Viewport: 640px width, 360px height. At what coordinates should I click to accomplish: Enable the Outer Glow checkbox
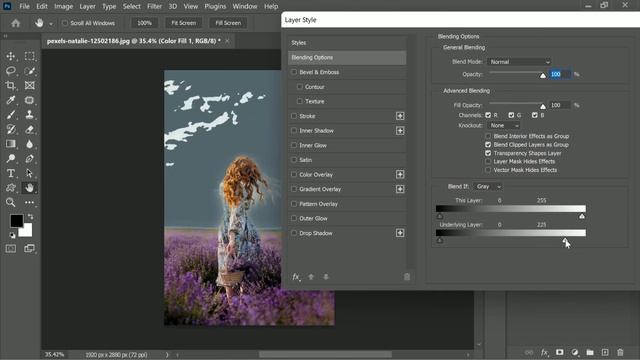click(x=294, y=218)
